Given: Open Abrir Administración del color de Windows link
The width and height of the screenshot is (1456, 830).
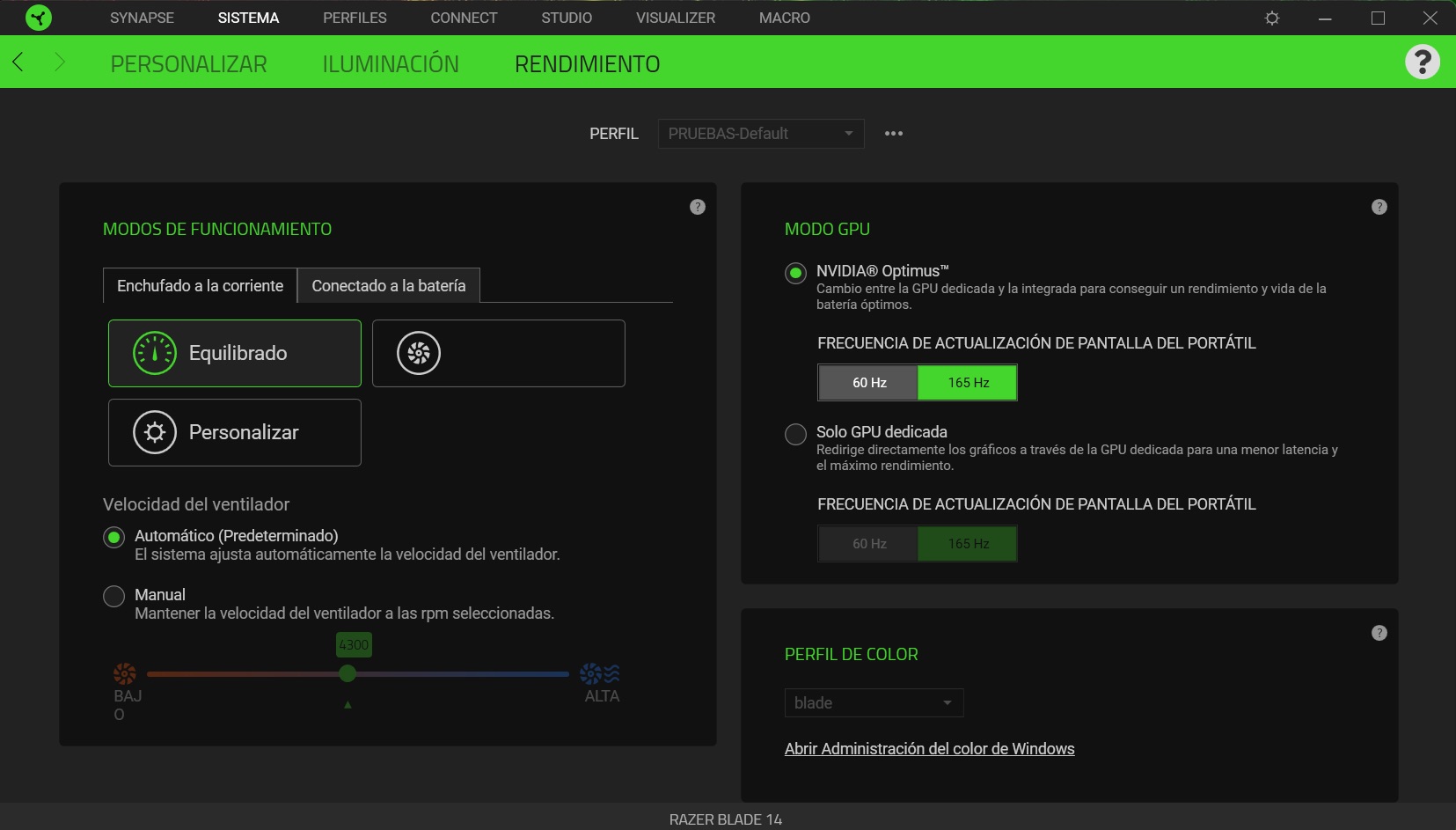Looking at the screenshot, I should point(929,749).
